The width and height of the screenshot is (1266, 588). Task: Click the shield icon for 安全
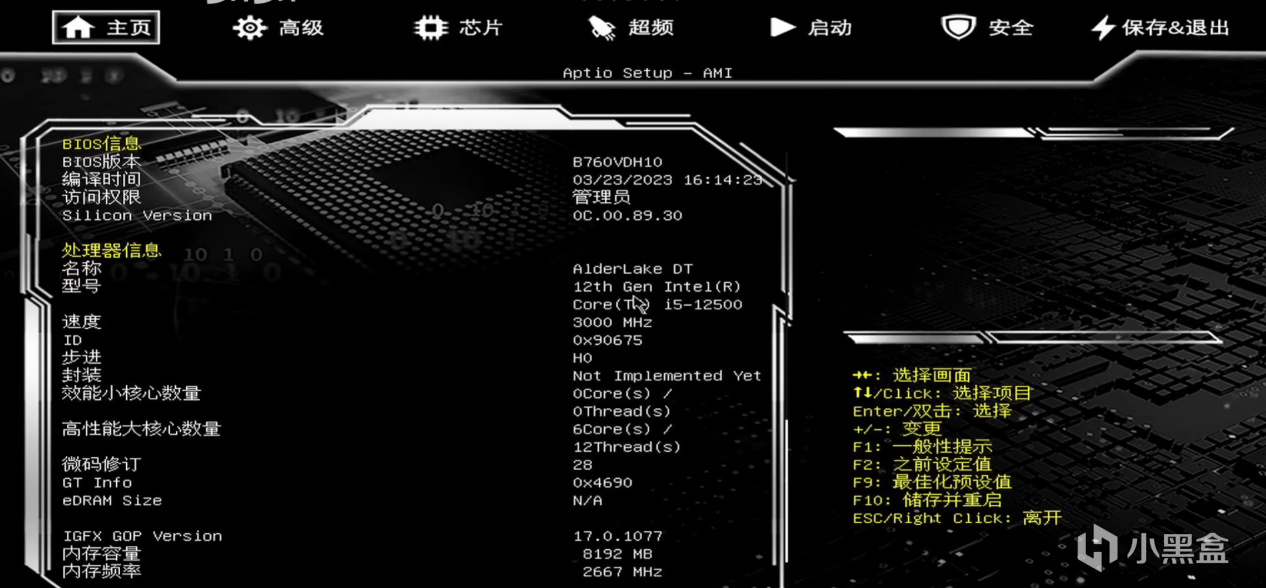[958, 27]
